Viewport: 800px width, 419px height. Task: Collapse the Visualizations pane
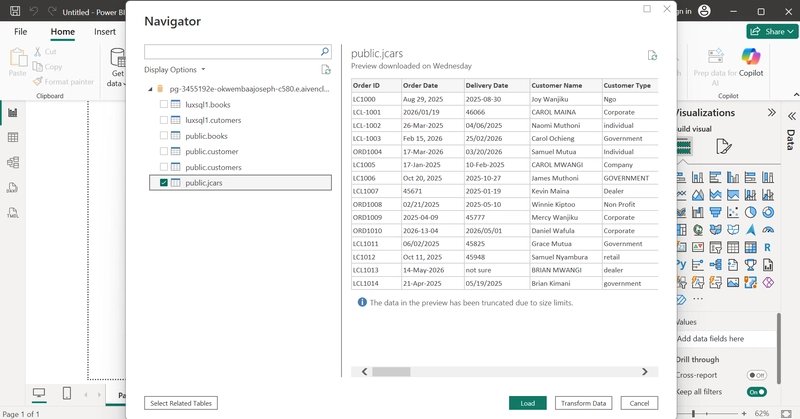click(x=771, y=113)
